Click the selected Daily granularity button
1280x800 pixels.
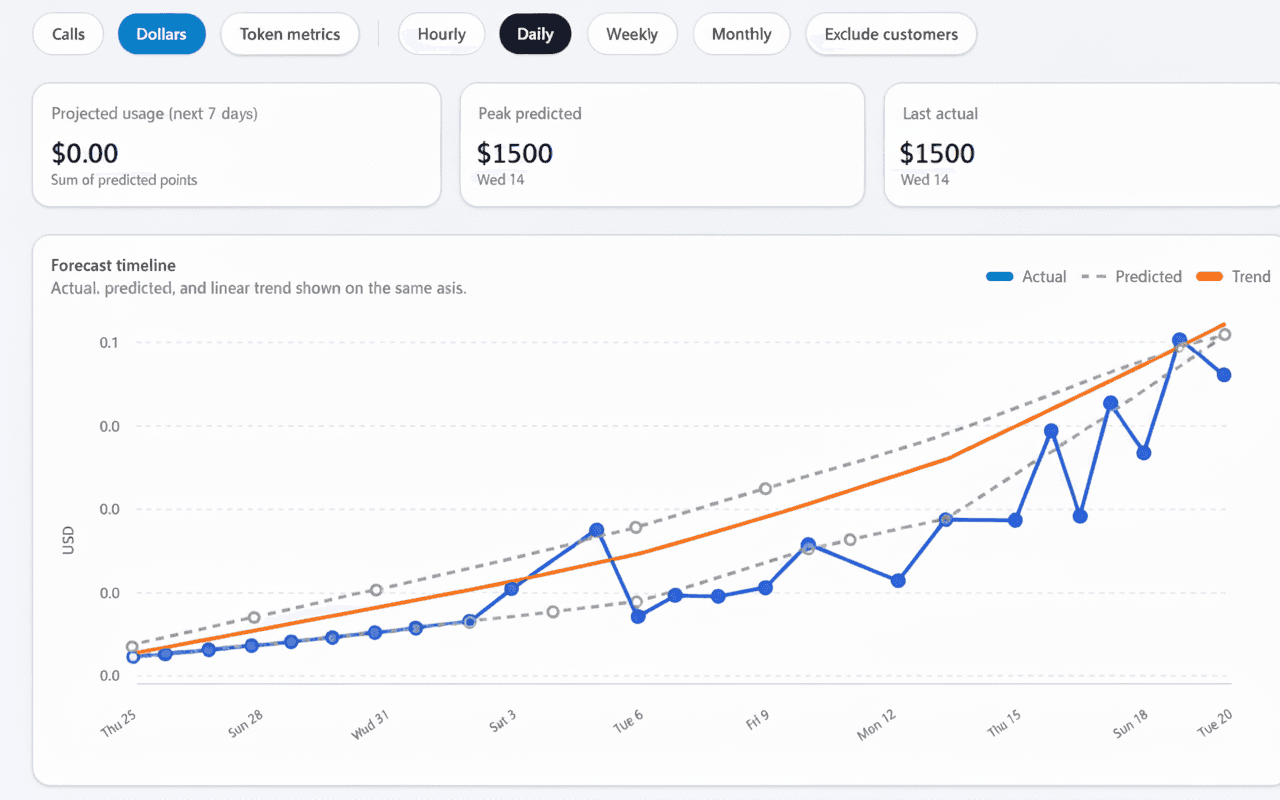pyautogui.click(x=535, y=33)
